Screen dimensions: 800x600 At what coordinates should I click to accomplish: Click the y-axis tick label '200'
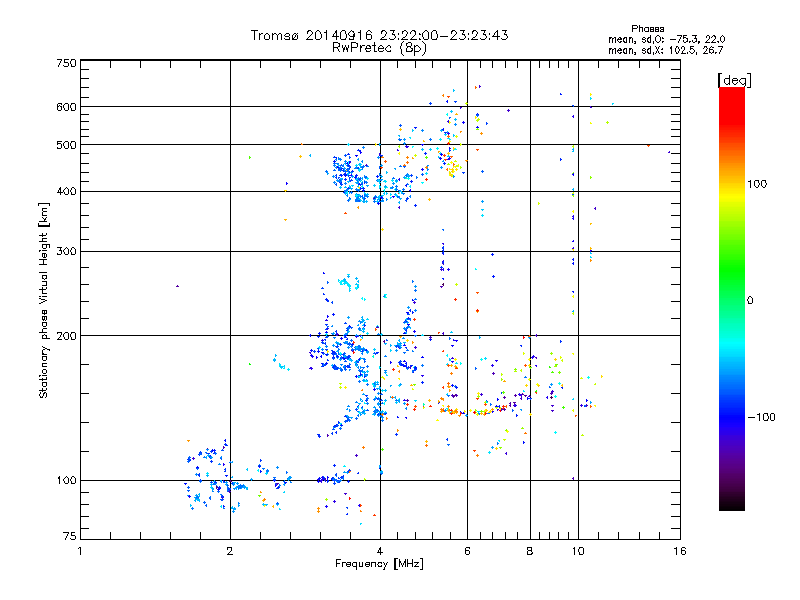(x=66, y=336)
